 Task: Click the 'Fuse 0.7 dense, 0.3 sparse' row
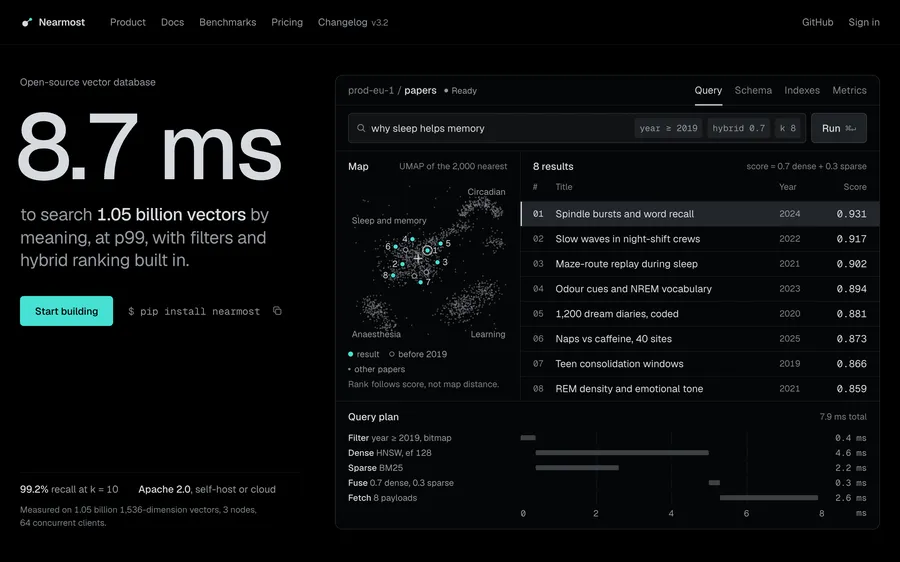[x=607, y=483]
